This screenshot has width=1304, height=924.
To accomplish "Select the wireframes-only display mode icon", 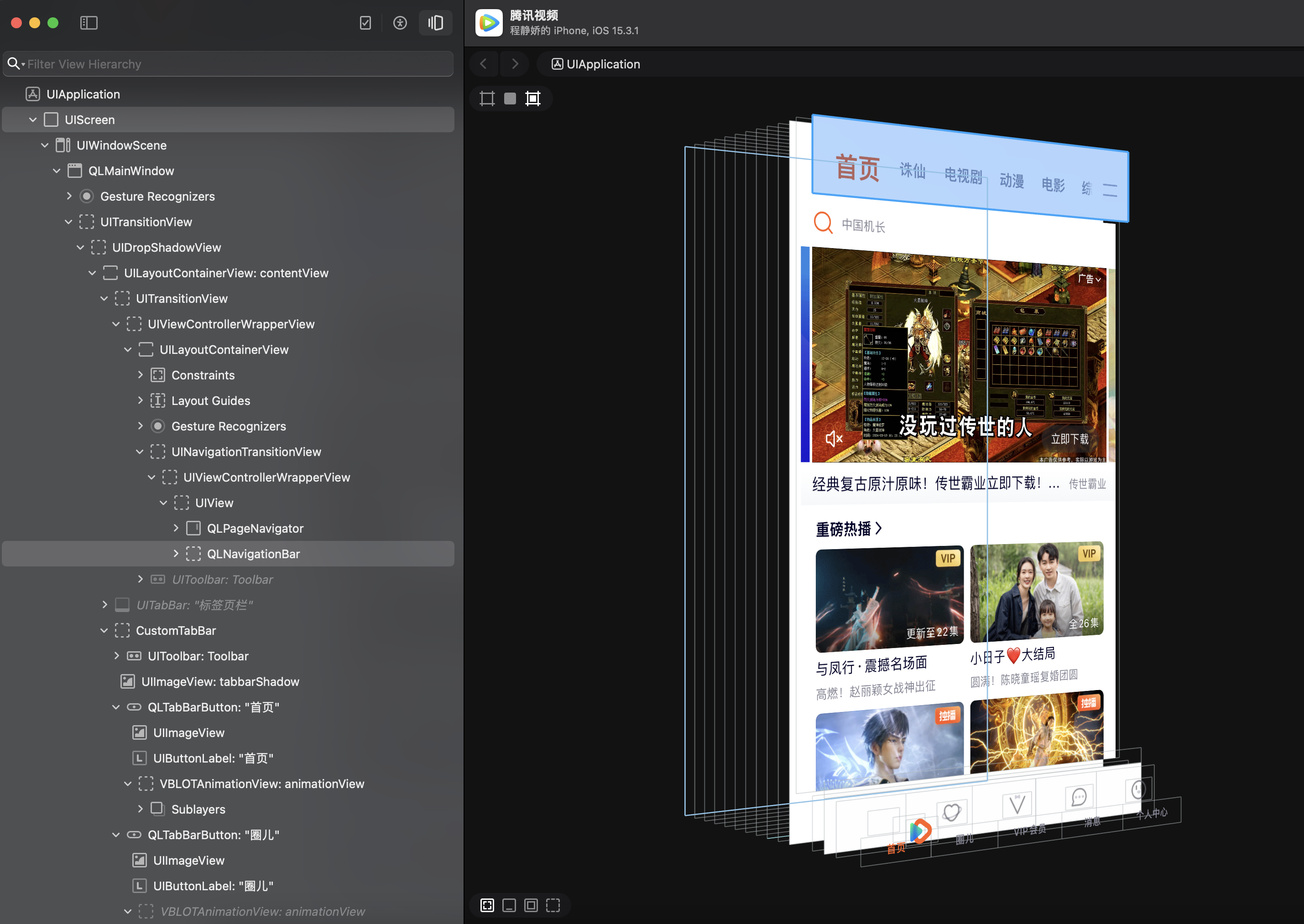I will tap(487, 99).
